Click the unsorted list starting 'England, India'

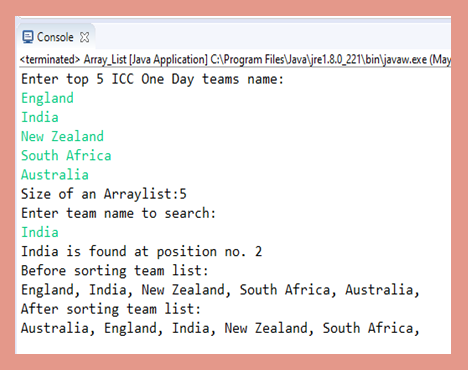(x=220, y=290)
